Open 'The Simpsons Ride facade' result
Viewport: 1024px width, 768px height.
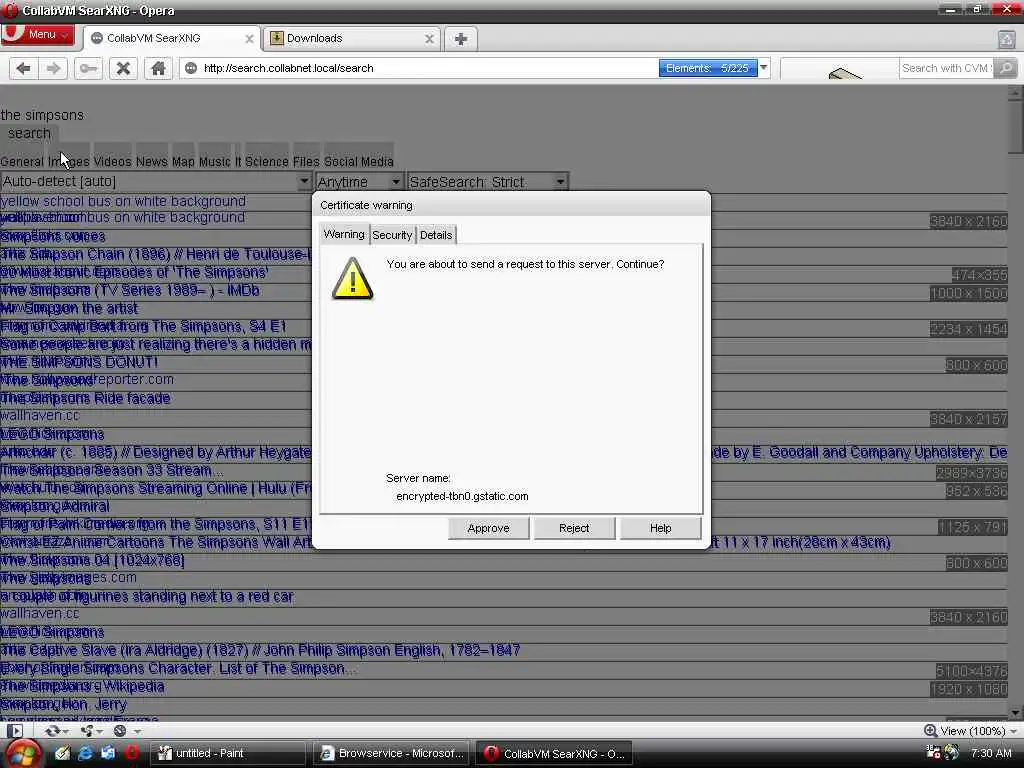pos(86,398)
